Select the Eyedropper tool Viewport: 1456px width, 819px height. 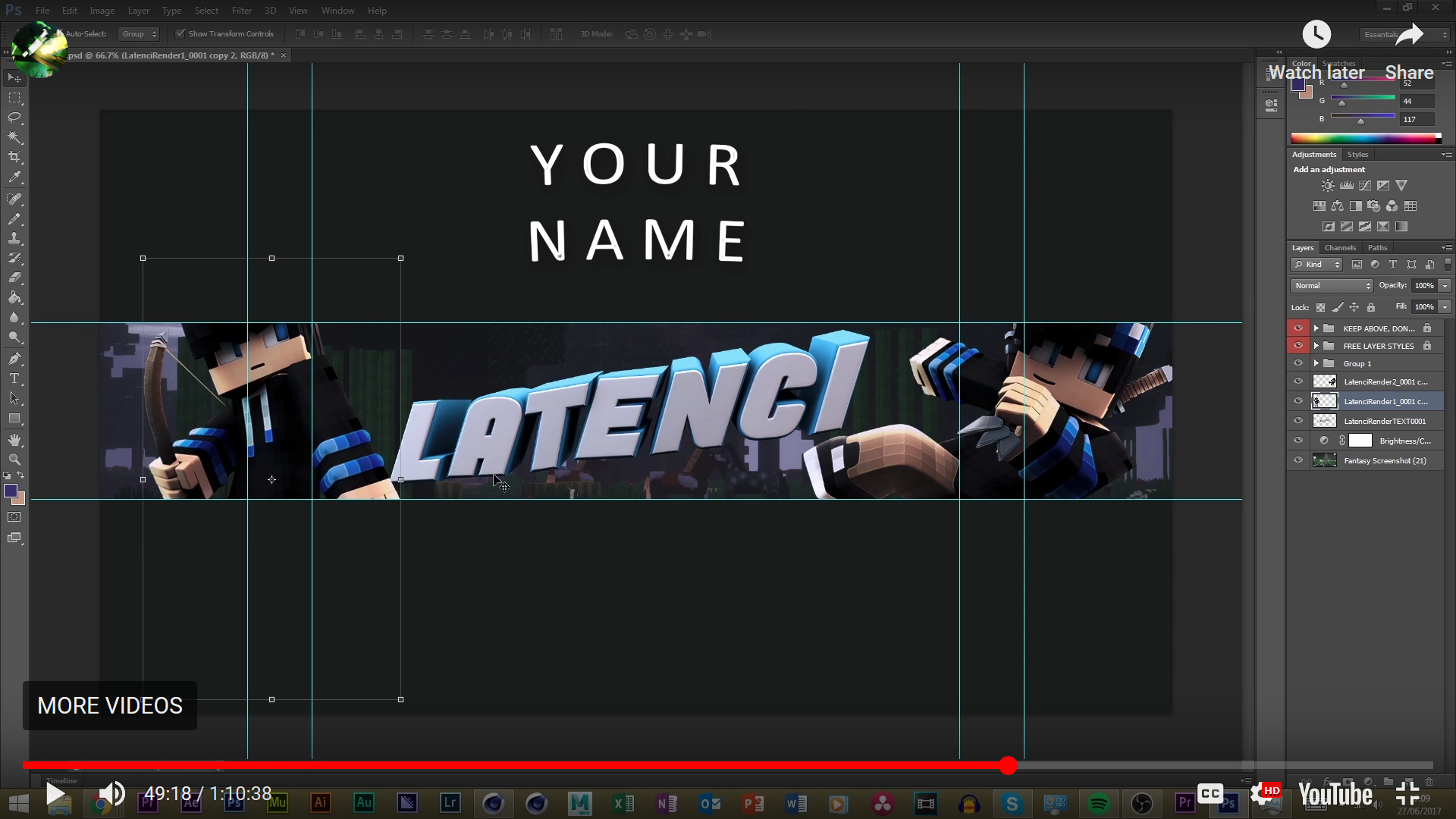[x=14, y=177]
